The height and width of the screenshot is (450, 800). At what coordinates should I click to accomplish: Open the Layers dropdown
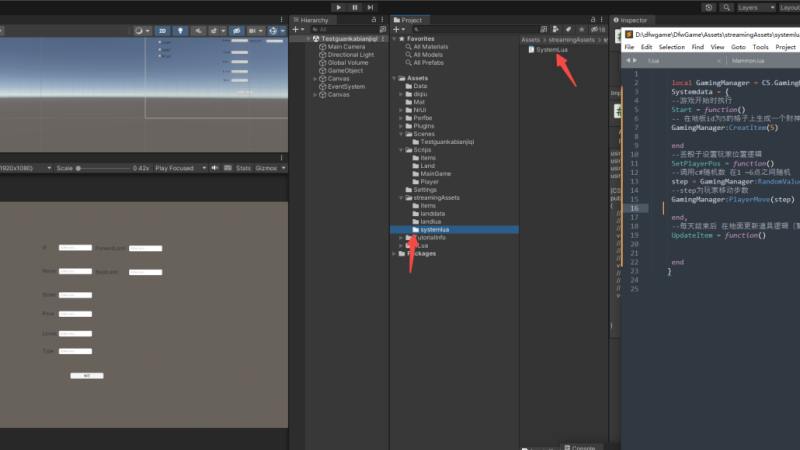tap(756, 7)
